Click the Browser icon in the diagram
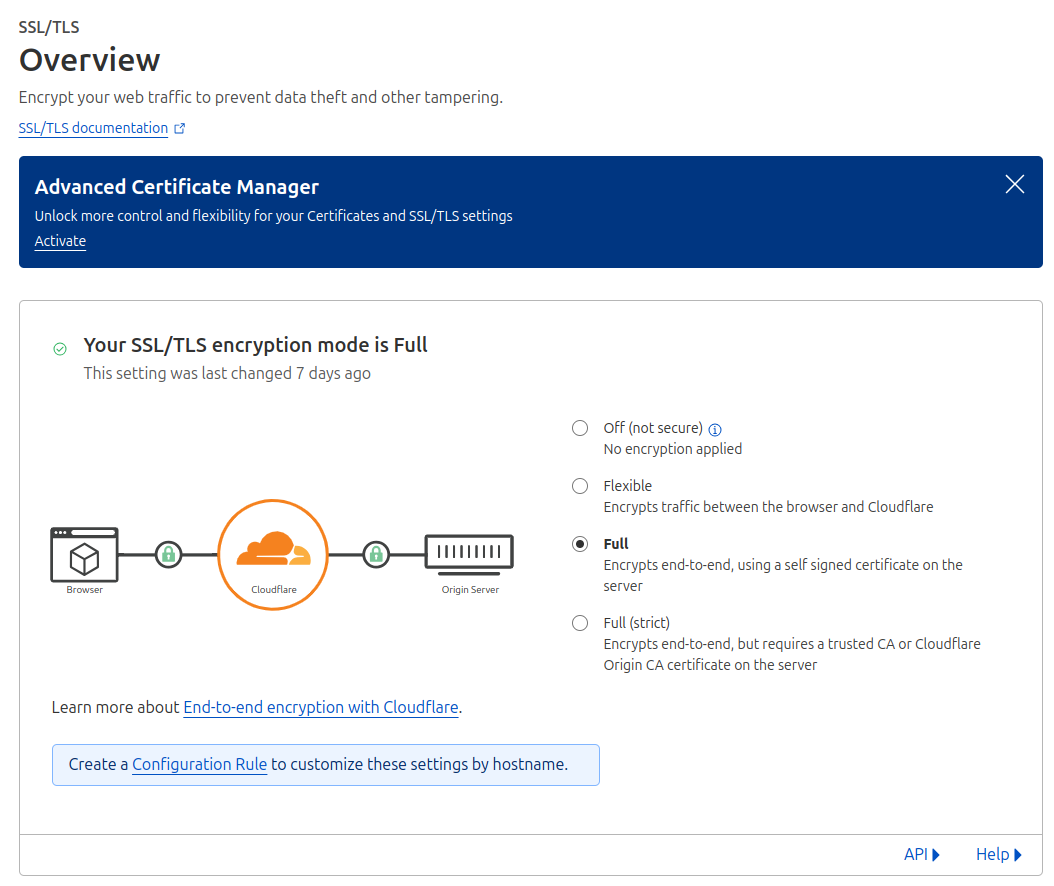The height and width of the screenshot is (886, 1054). tap(84, 554)
